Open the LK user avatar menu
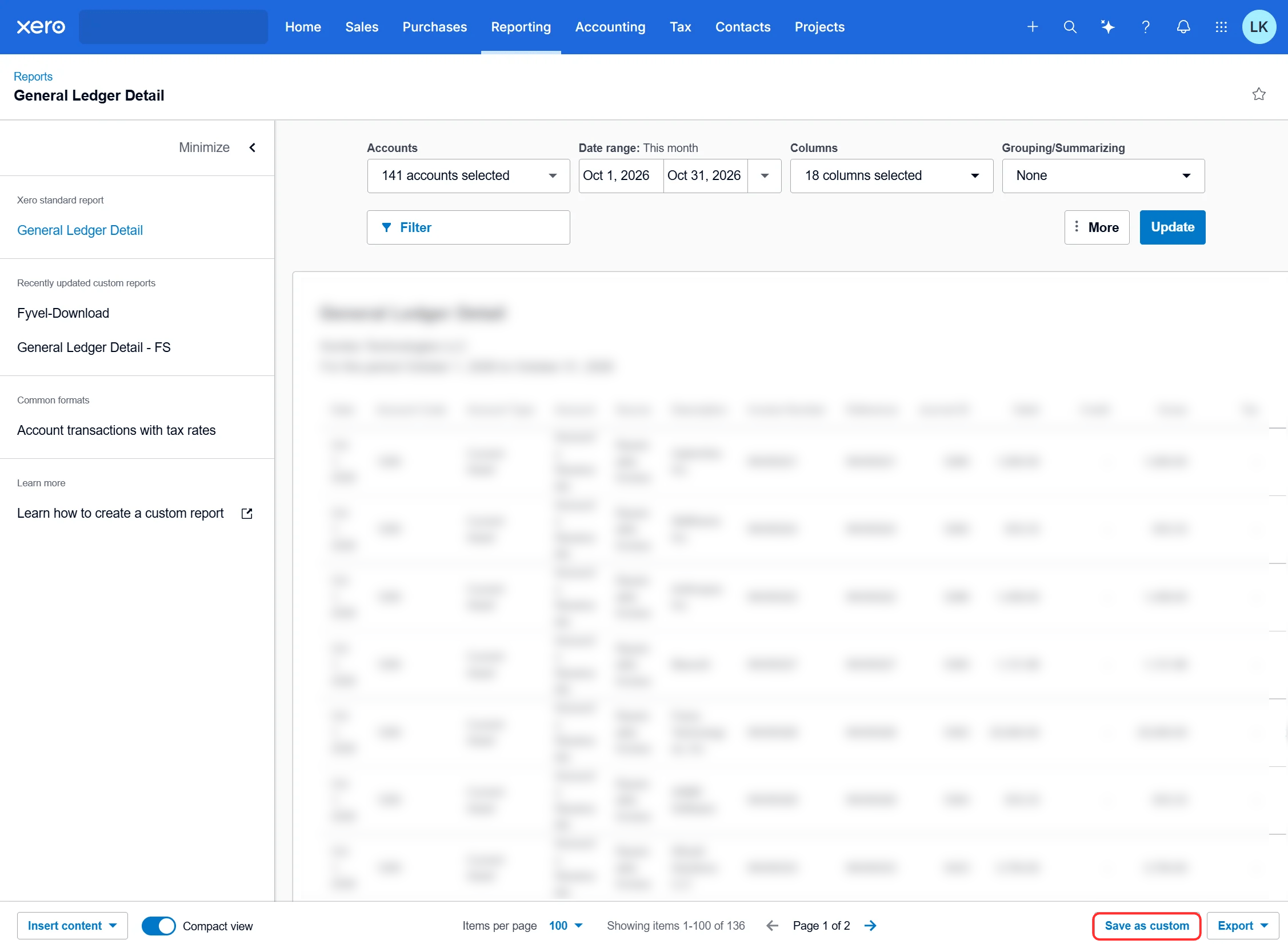Screen dimensions: 1288x948 [1259, 27]
